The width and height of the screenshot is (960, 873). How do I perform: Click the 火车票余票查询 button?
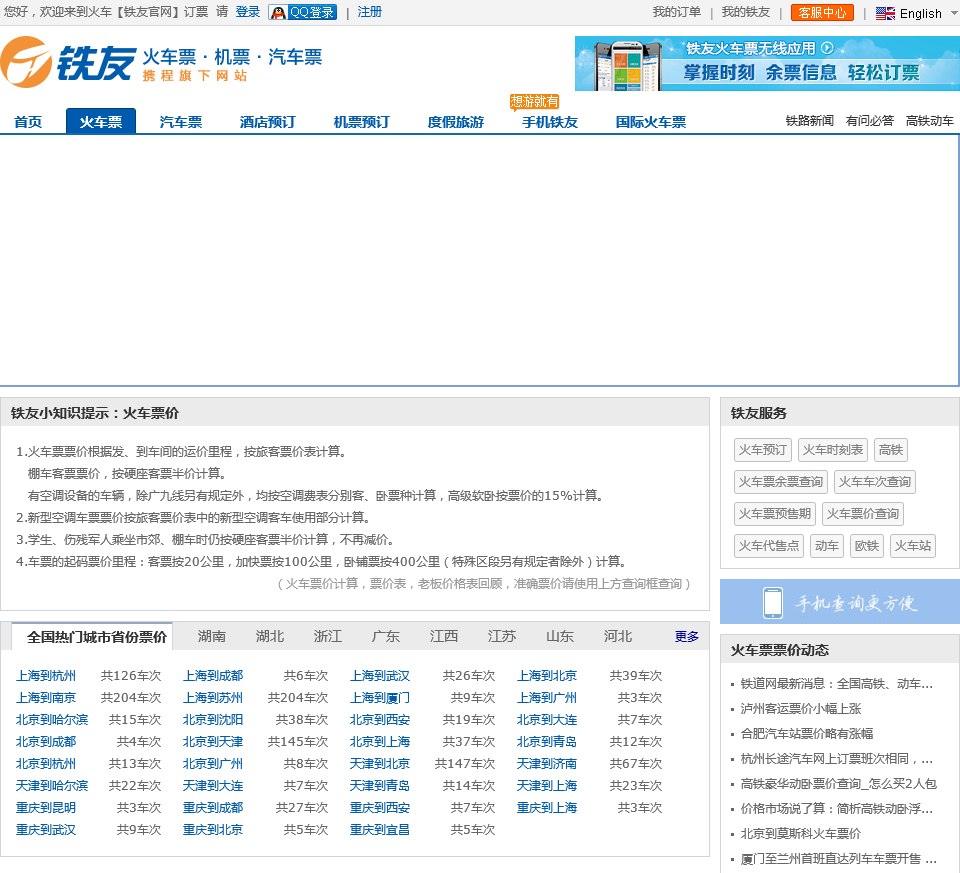pos(781,482)
